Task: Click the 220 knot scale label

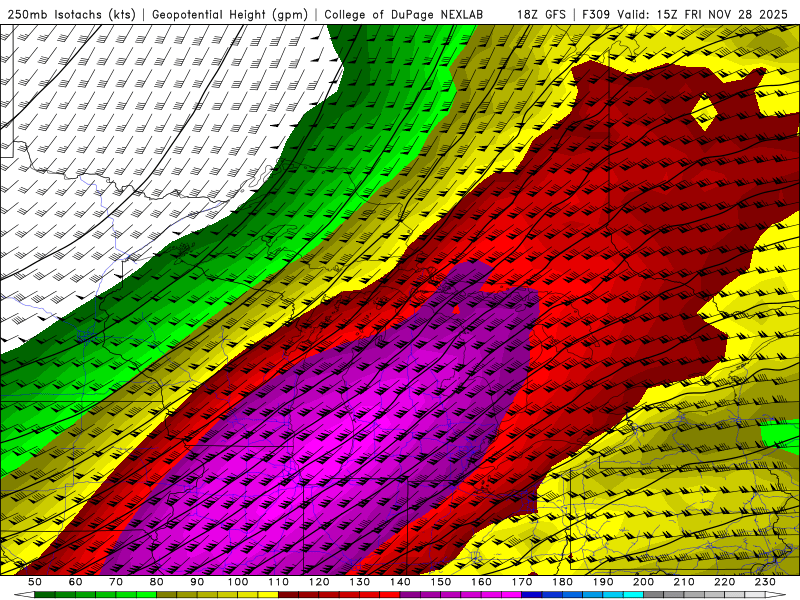Action: point(724,582)
